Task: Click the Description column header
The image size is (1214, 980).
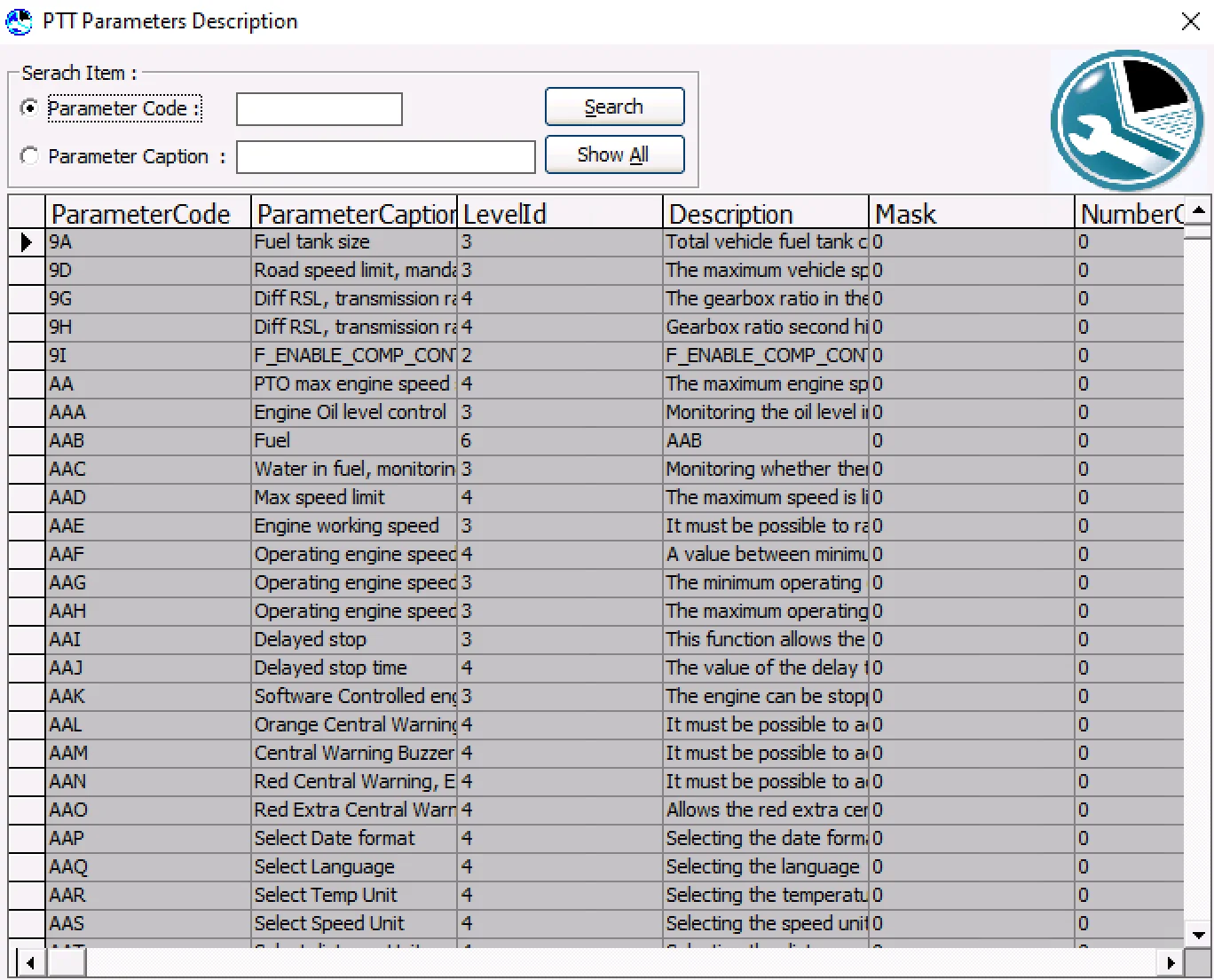Action: 730,213
